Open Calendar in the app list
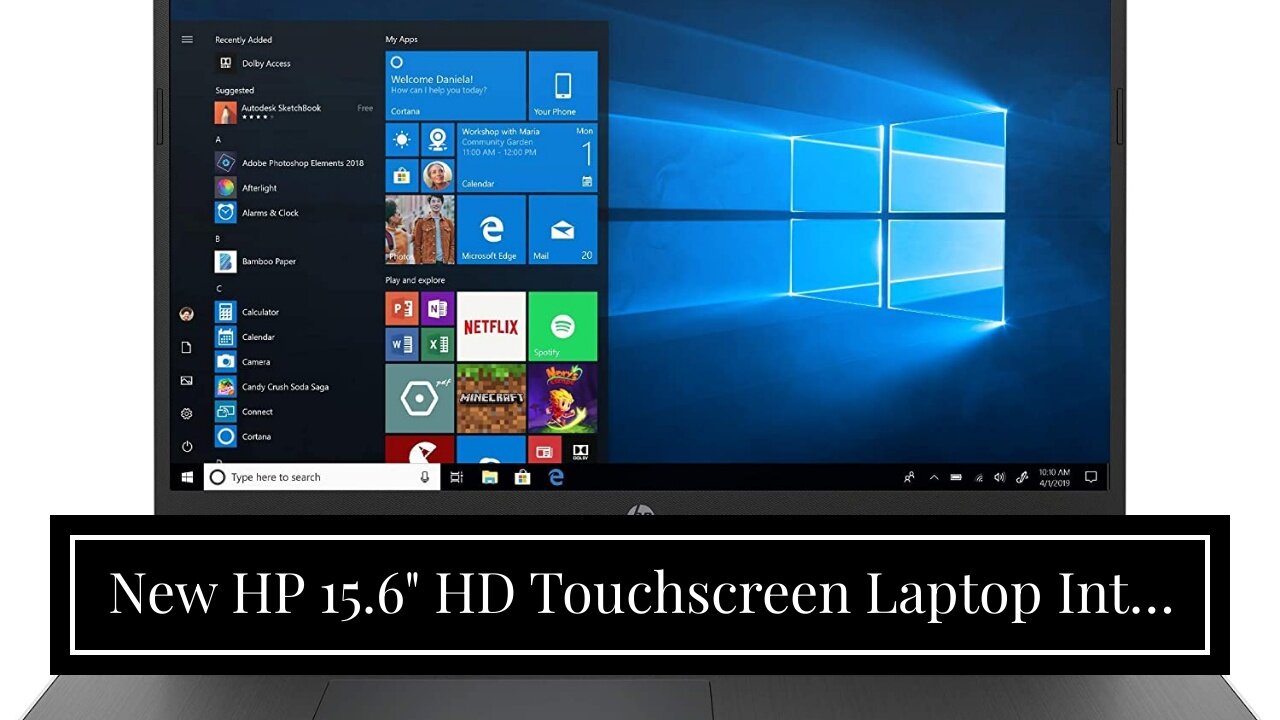The height and width of the screenshot is (720, 1280). point(246,337)
